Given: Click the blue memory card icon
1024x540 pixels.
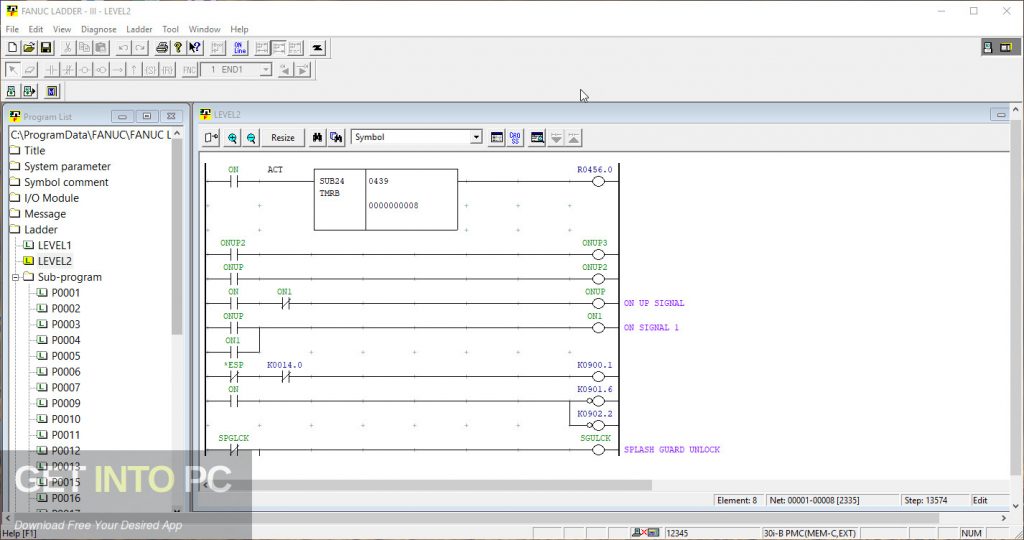Looking at the screenshot, I should click(x=52, y=91).
